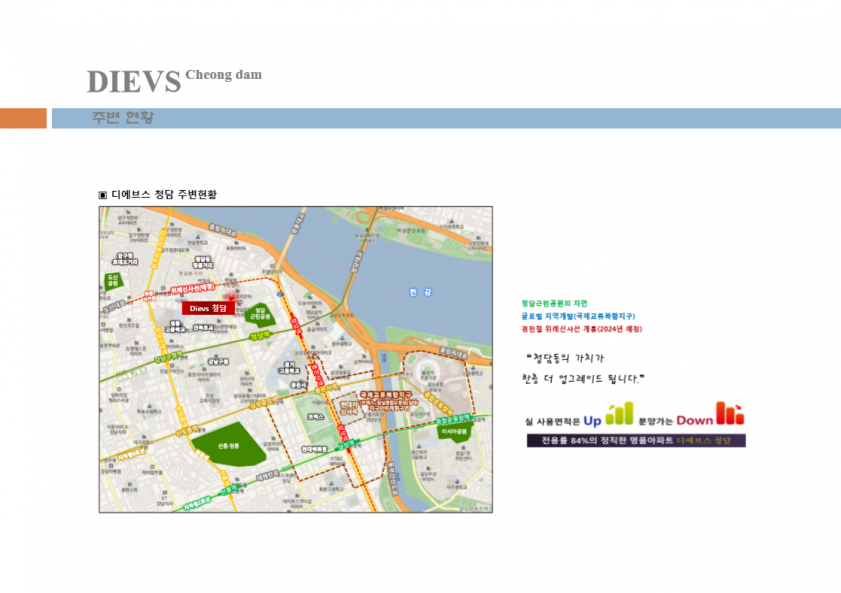Click the red Dievs 청담 map marker

click(209, 309)
